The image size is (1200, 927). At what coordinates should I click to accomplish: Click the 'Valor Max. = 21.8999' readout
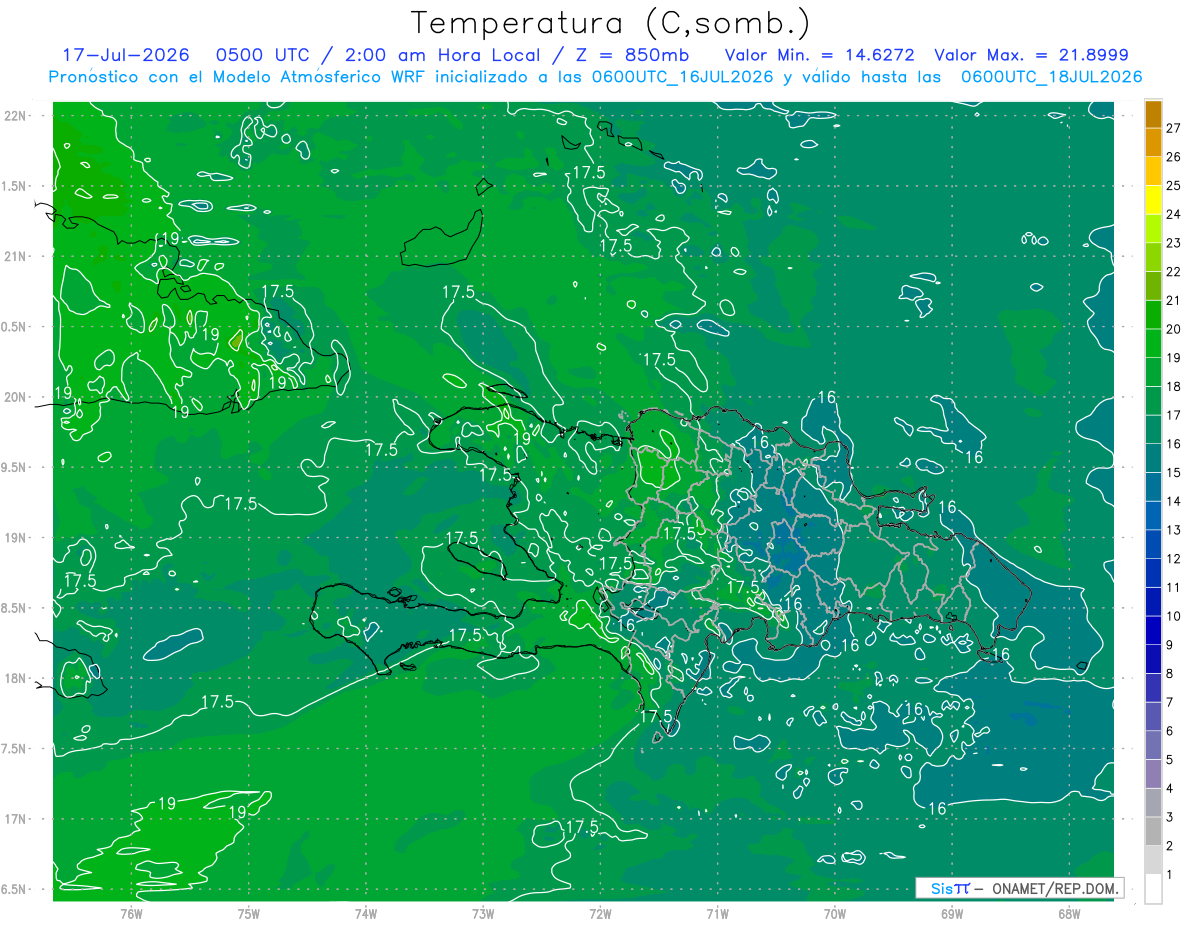1032,55
